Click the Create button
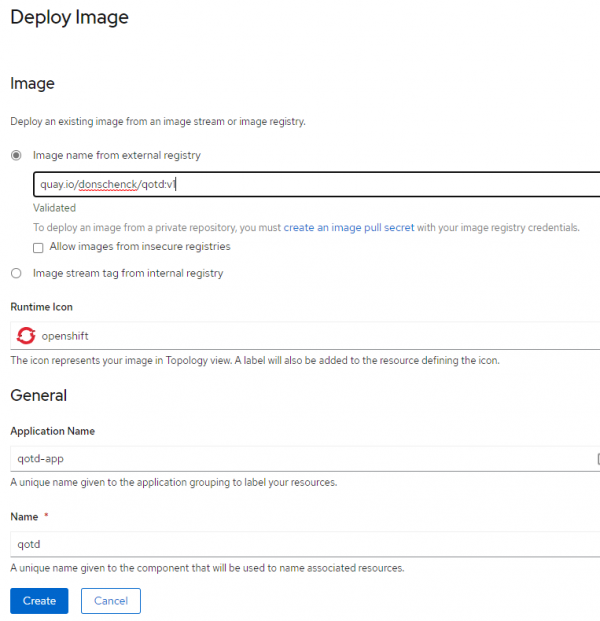600x621 pixels. point(39,600)
